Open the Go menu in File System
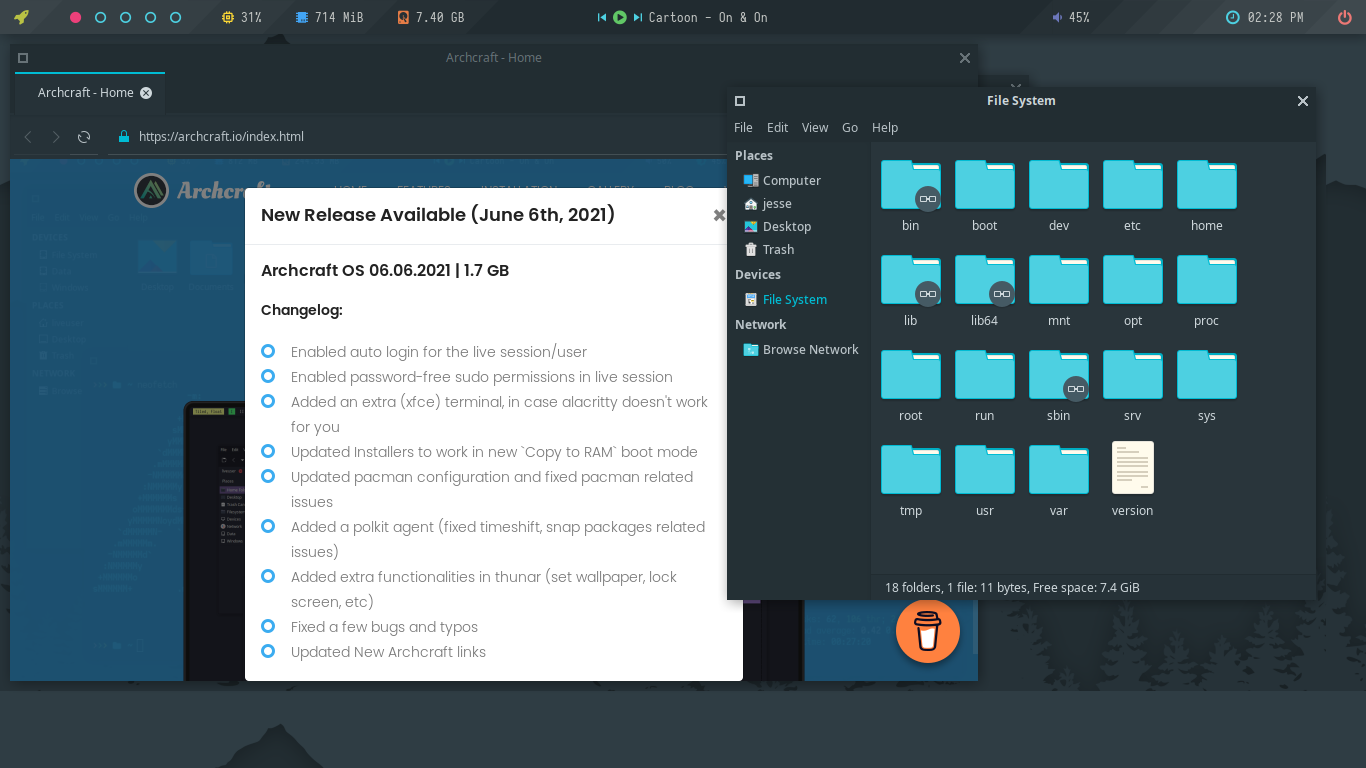This screenshot has height=768, width=1366. [x=850, y=127]
